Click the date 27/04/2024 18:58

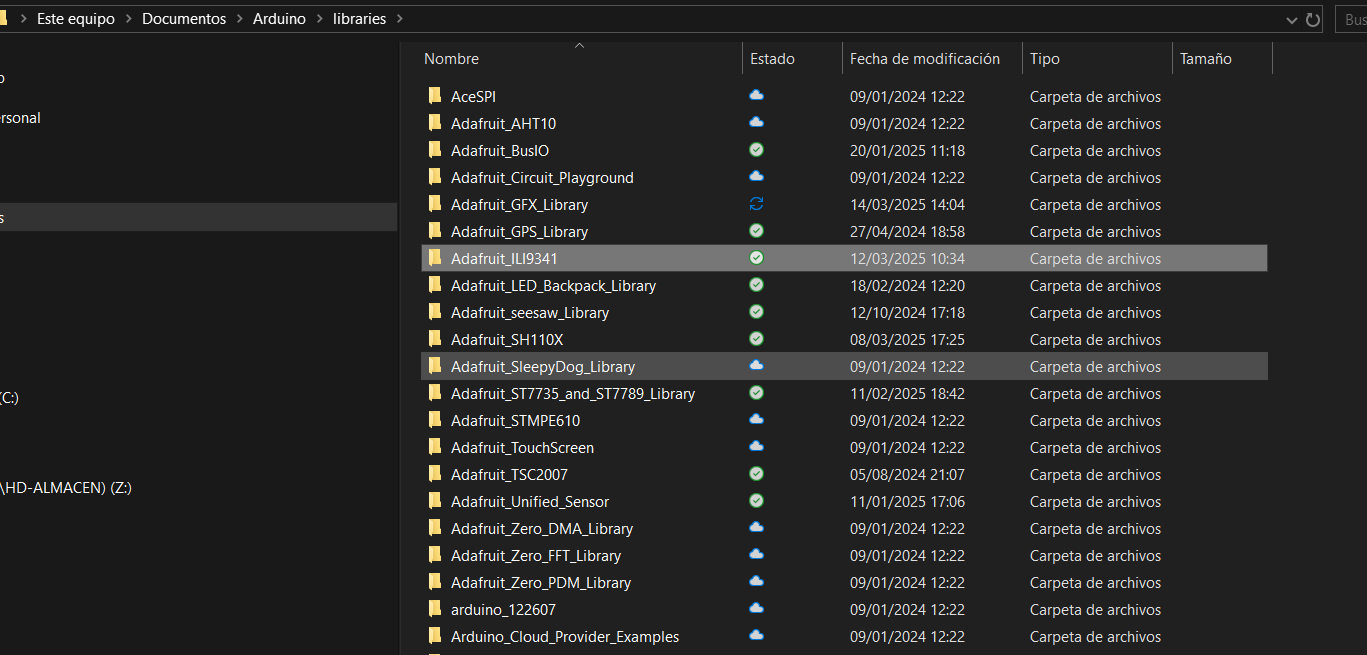pyautogui.click(x=907, y=232)
